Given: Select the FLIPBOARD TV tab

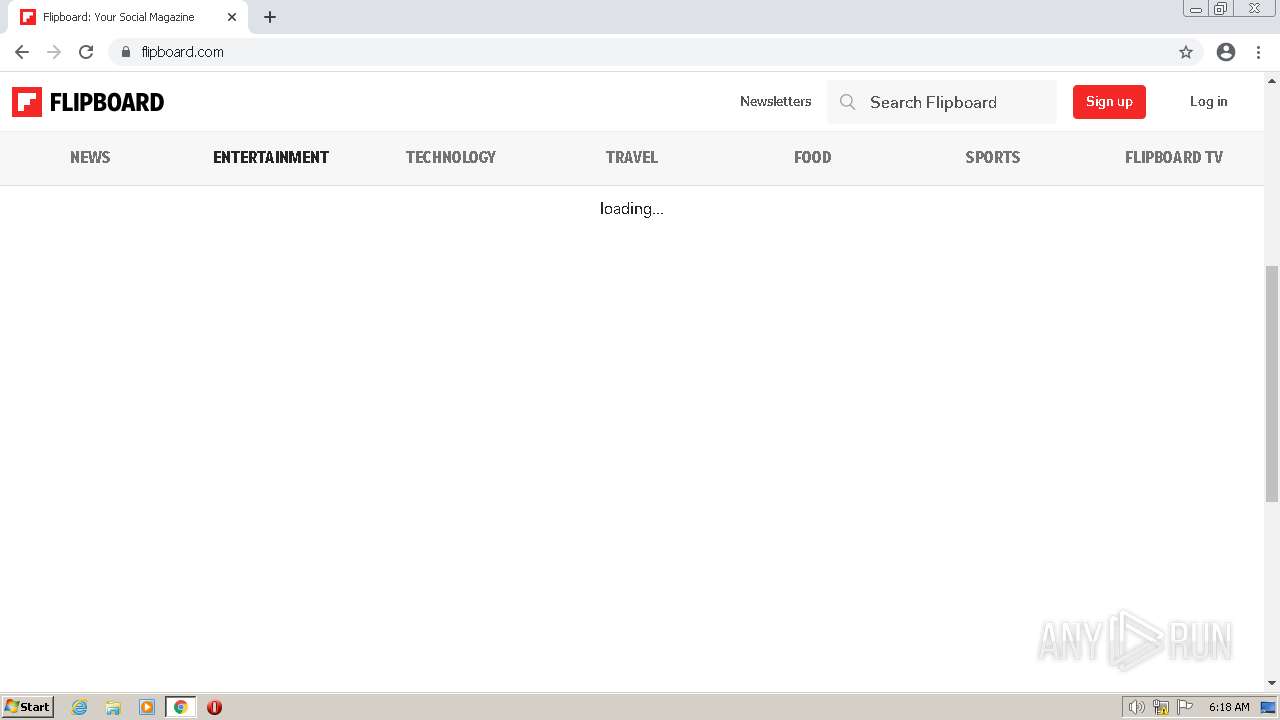Looking at the screenshot, I should (x=1174, y=157).
